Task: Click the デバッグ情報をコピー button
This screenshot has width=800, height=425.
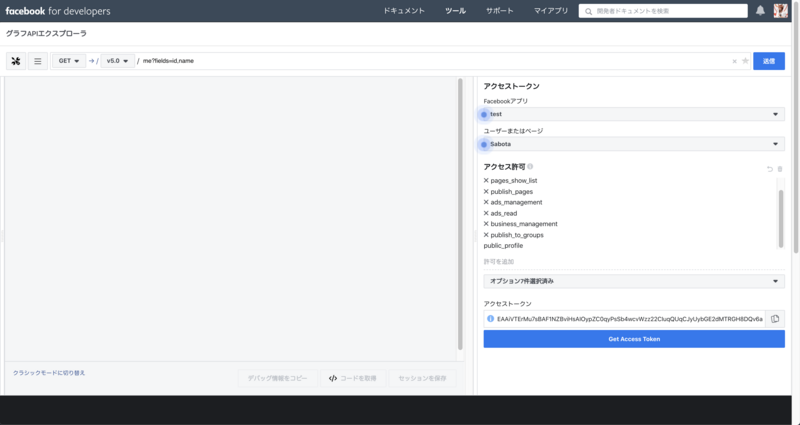Action: pos(278,379)
